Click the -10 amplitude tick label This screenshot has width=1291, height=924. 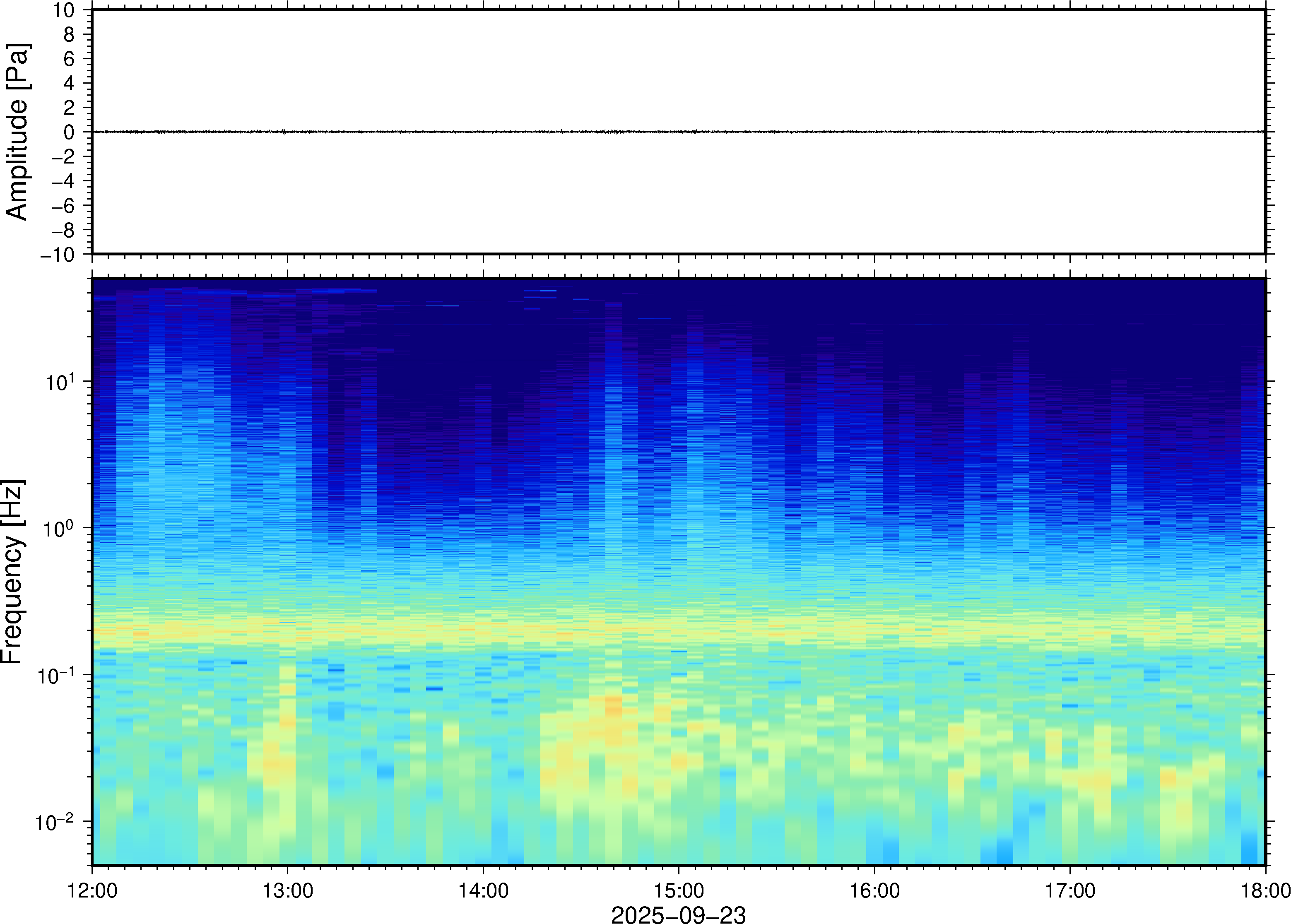pyautogui.click(x=57, y=255)
